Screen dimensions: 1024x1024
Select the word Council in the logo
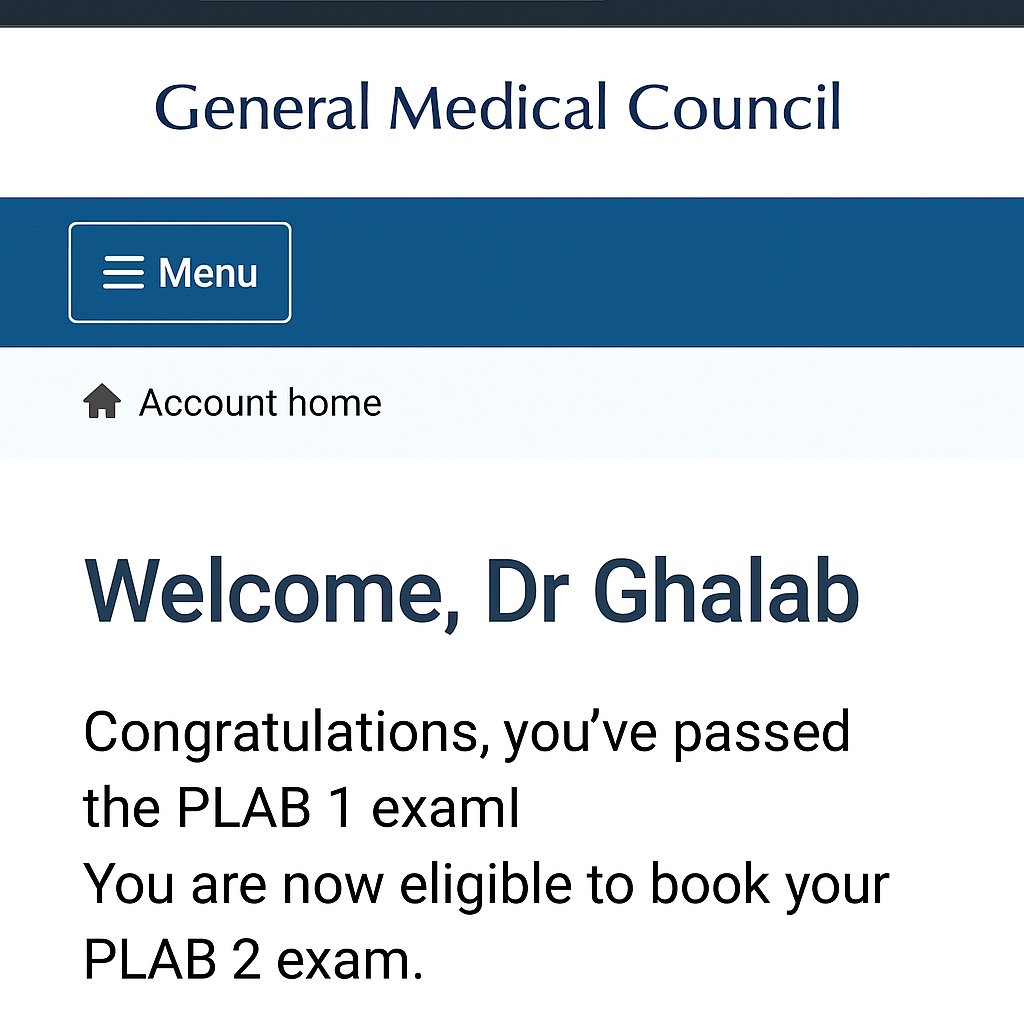click(x=734, y=107)
